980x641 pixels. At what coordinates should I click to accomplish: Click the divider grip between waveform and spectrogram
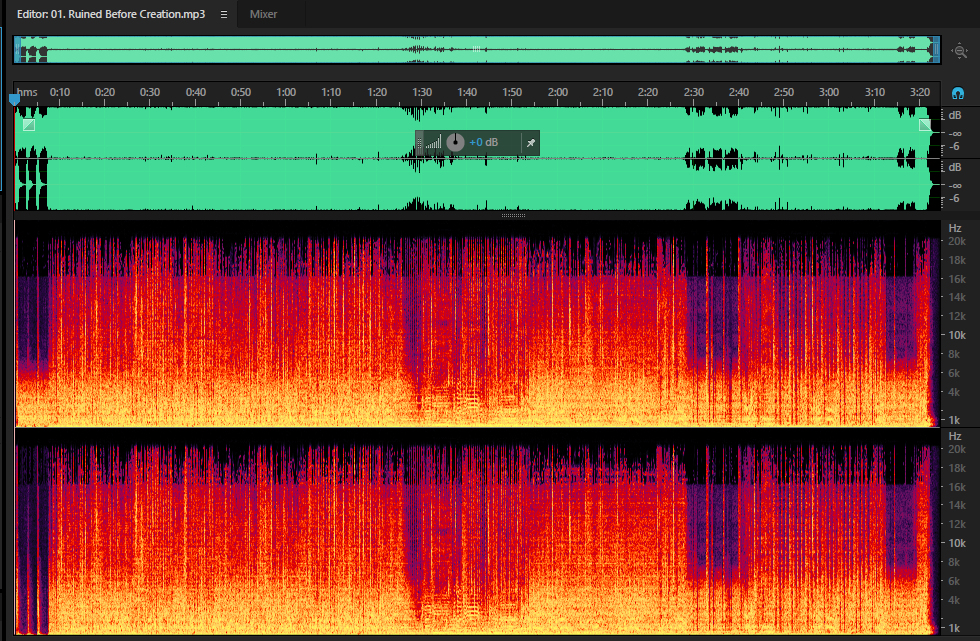[513, 216]
